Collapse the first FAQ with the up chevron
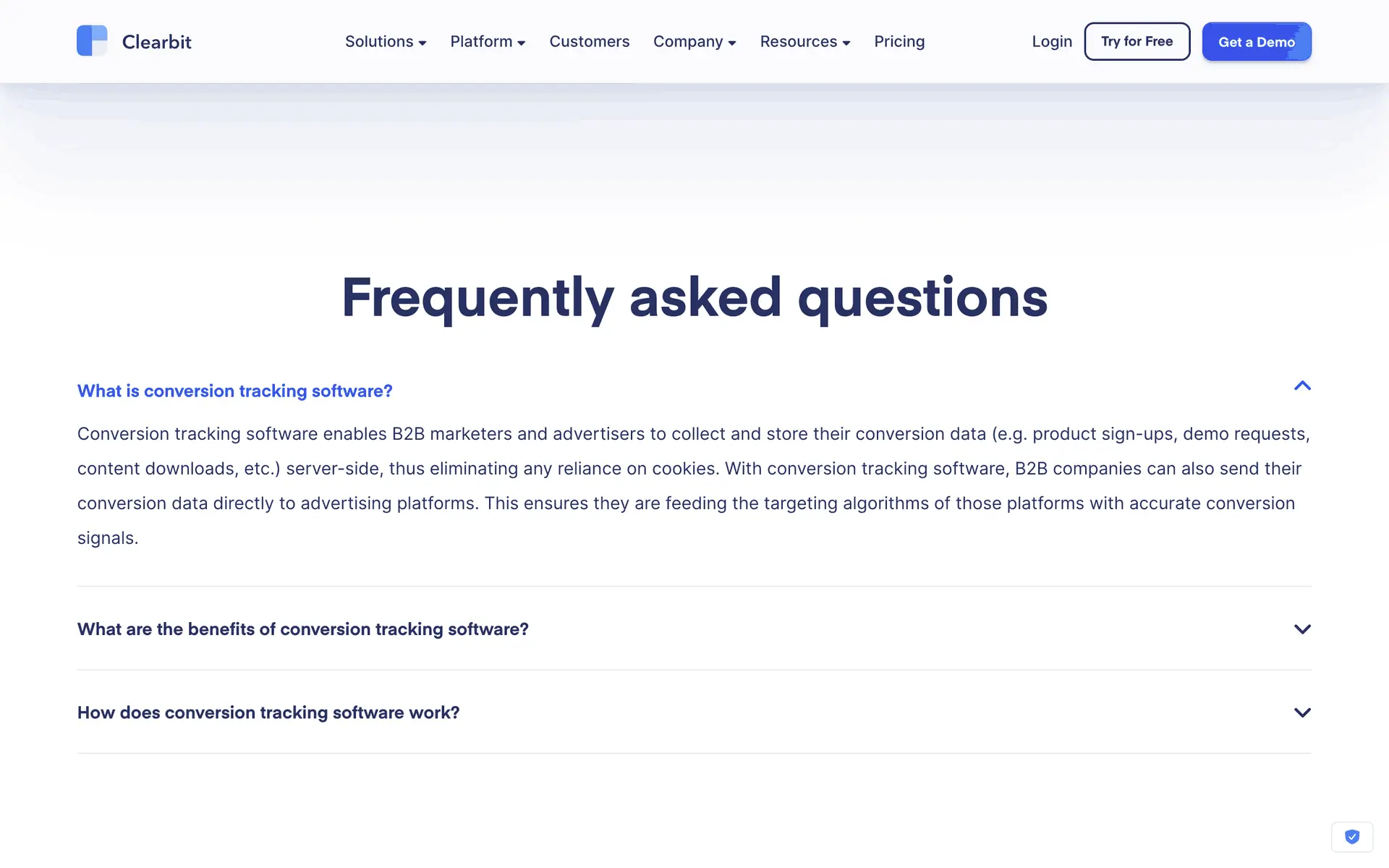Image resolution: width=1389 pixels, height=868 pixels. coord(1302,386)
